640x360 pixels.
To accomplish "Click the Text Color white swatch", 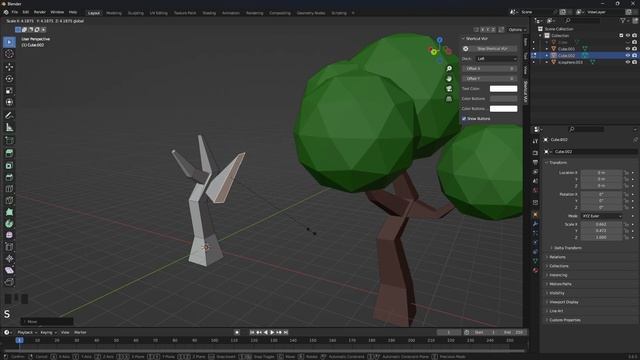I will click(x=503, y=89).
